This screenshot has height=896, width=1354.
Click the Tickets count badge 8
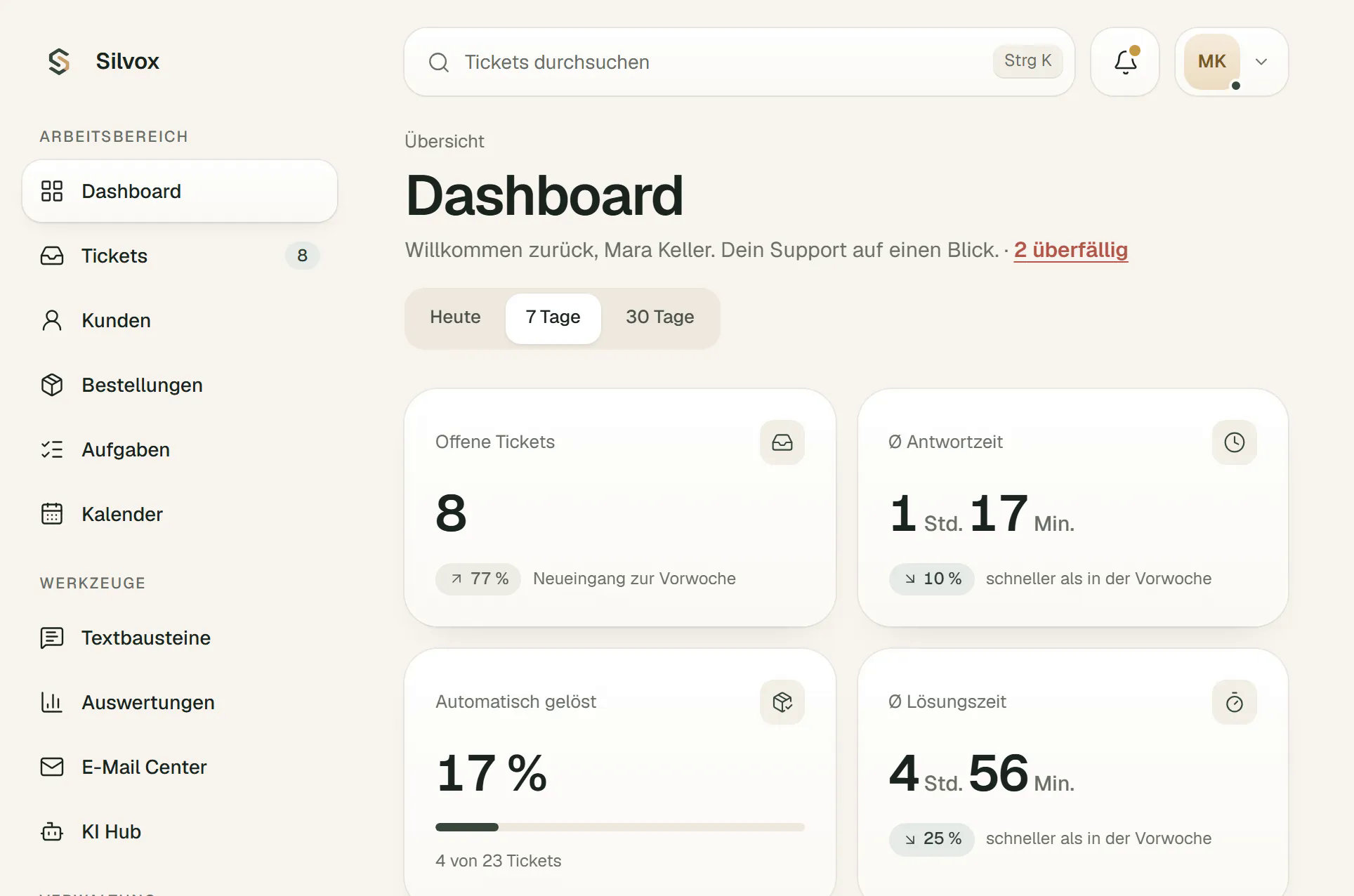tap(302, 256)
